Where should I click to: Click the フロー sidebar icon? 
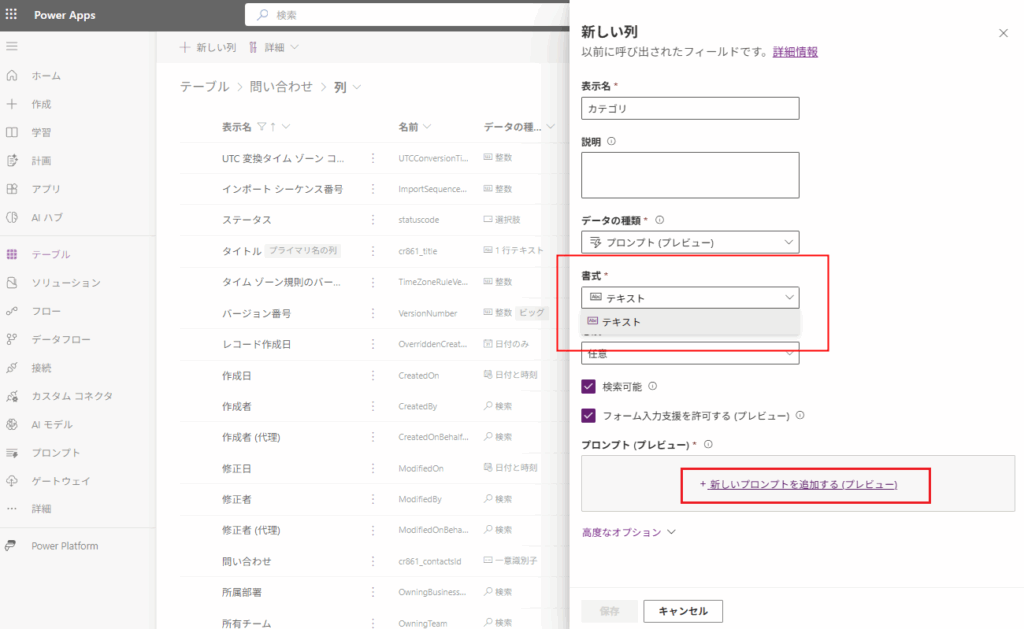pyautogui.click(x=12, y=311)
